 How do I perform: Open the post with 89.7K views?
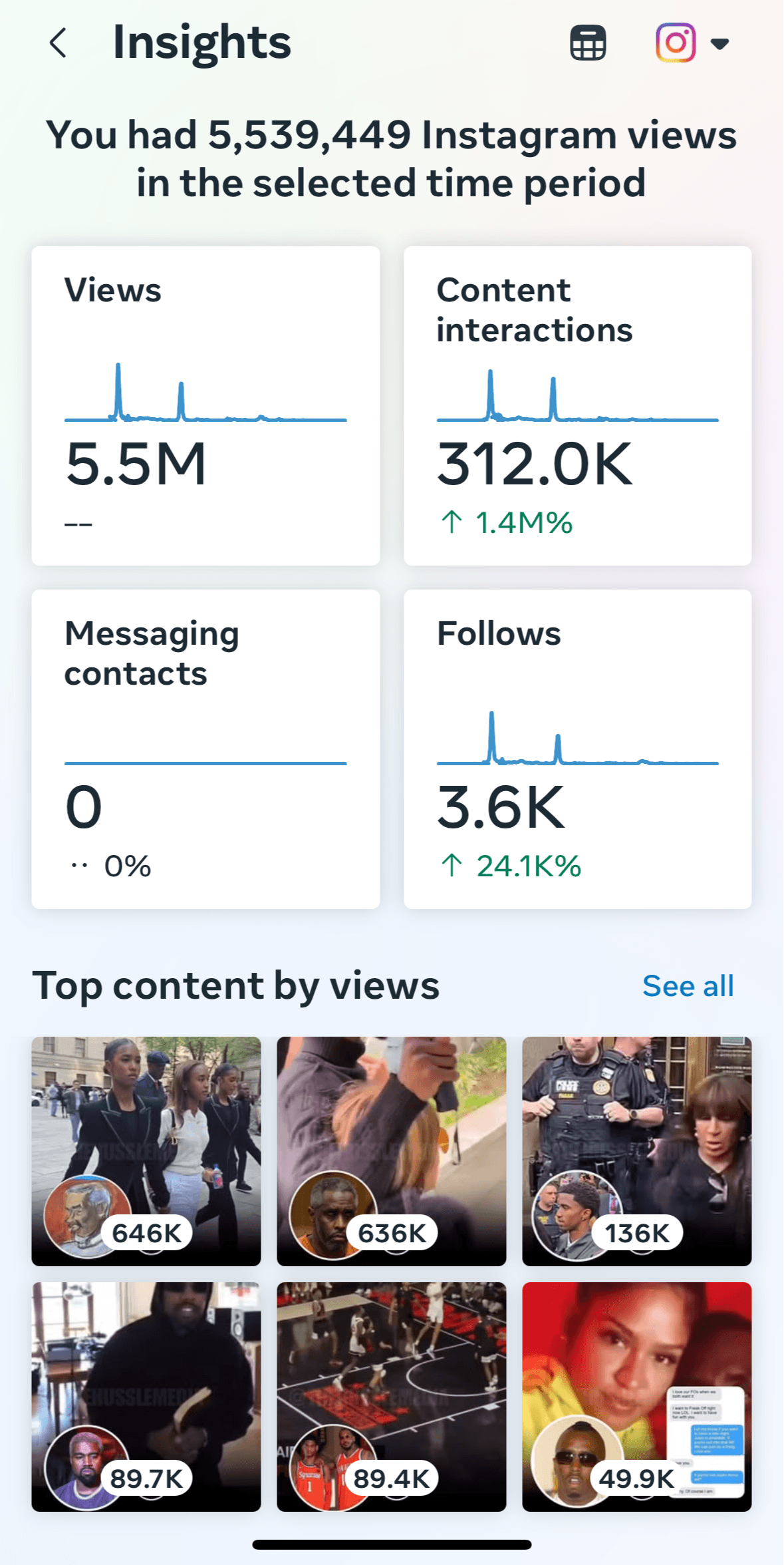tap(146, 1364)
